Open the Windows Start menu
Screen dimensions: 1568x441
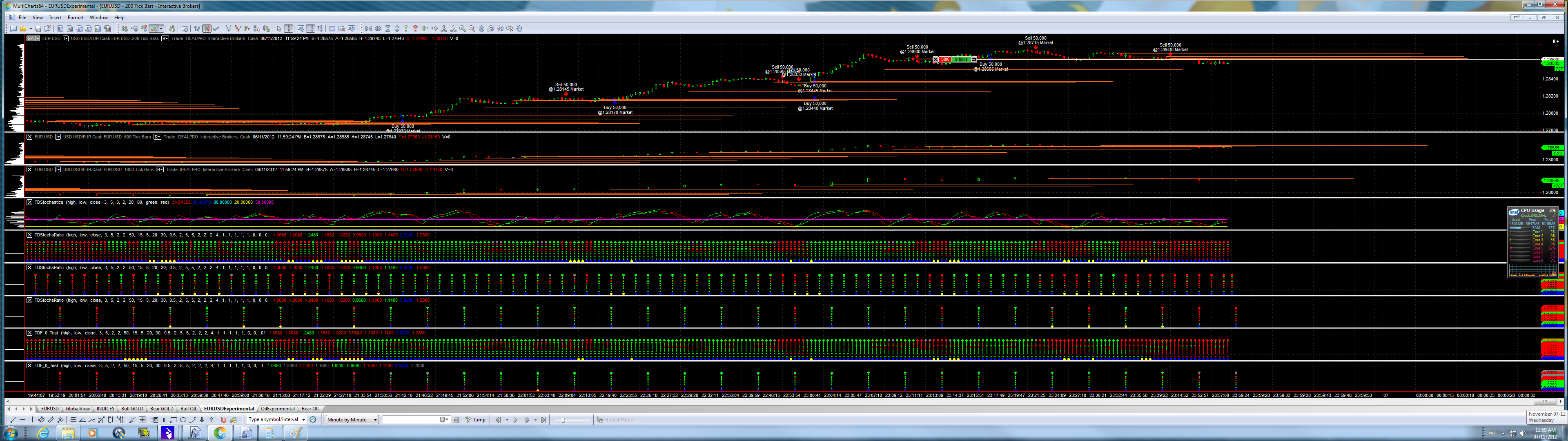[x=11, y=433]
